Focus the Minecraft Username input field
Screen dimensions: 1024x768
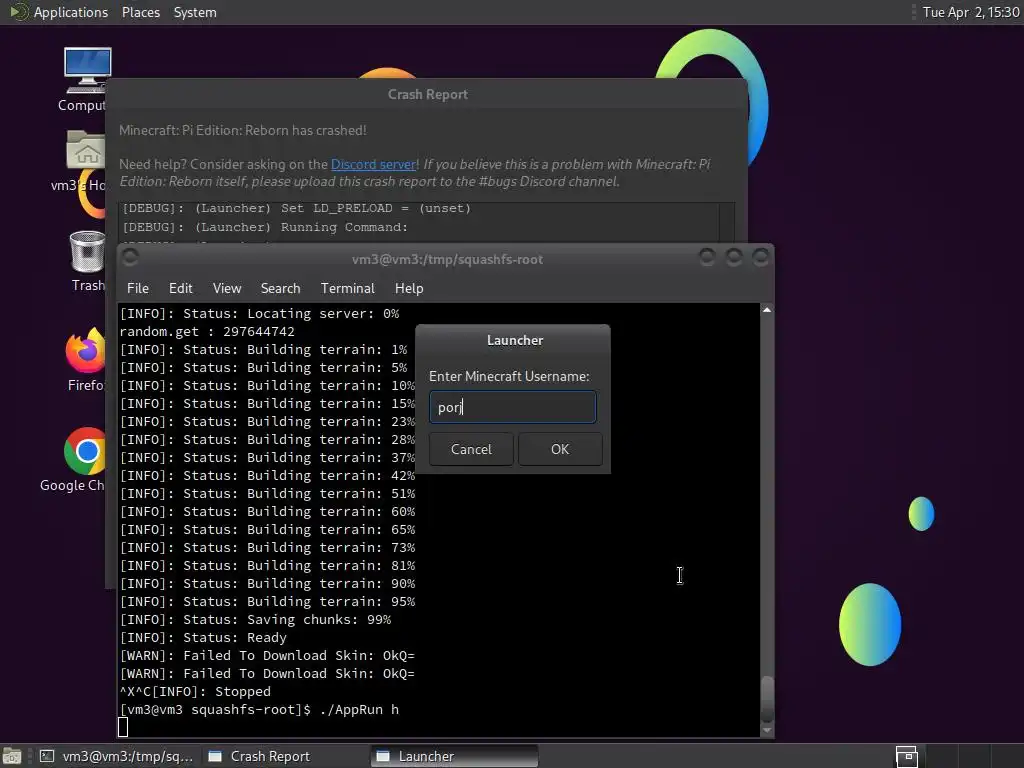(513, 407)
